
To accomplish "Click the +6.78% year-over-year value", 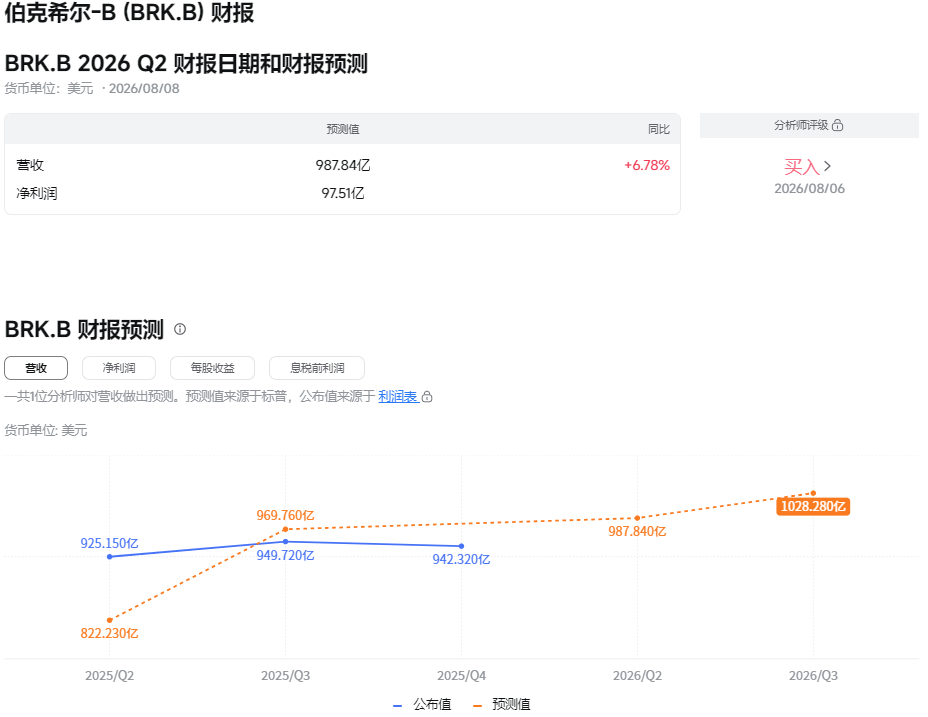I will click(x=647, y=165).
